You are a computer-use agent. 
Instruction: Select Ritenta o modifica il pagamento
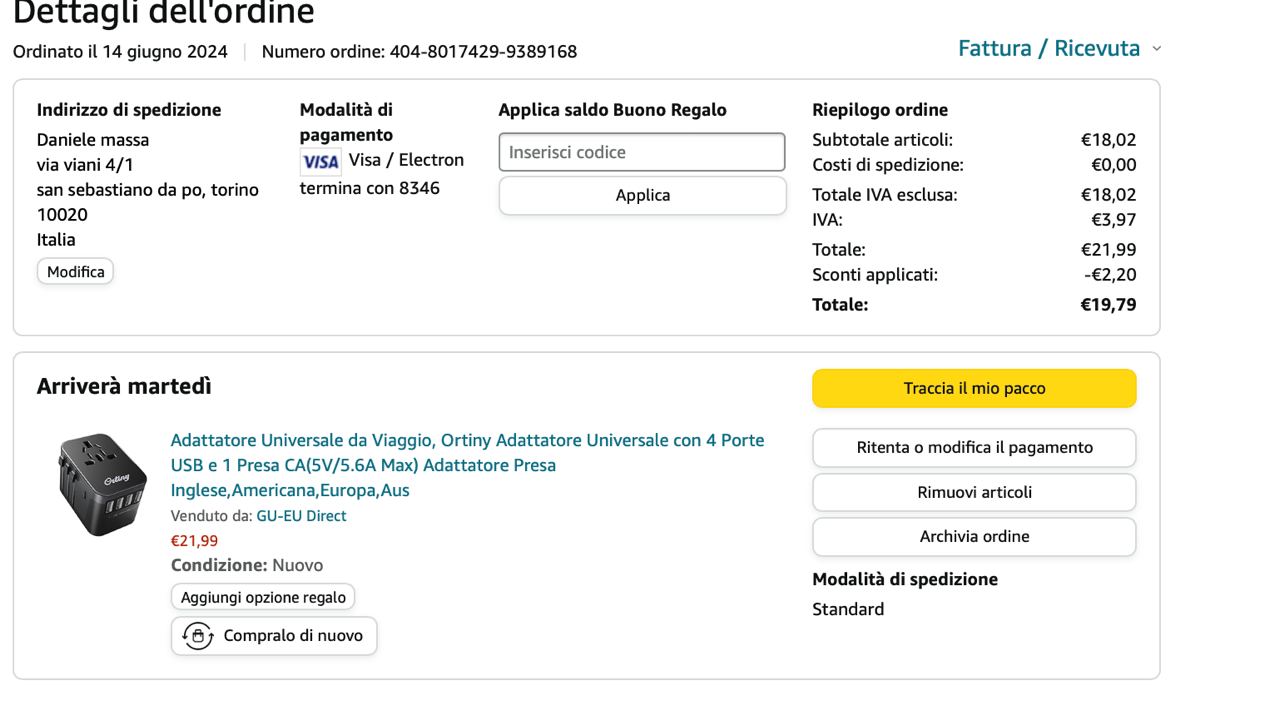[x=974, y=448]
